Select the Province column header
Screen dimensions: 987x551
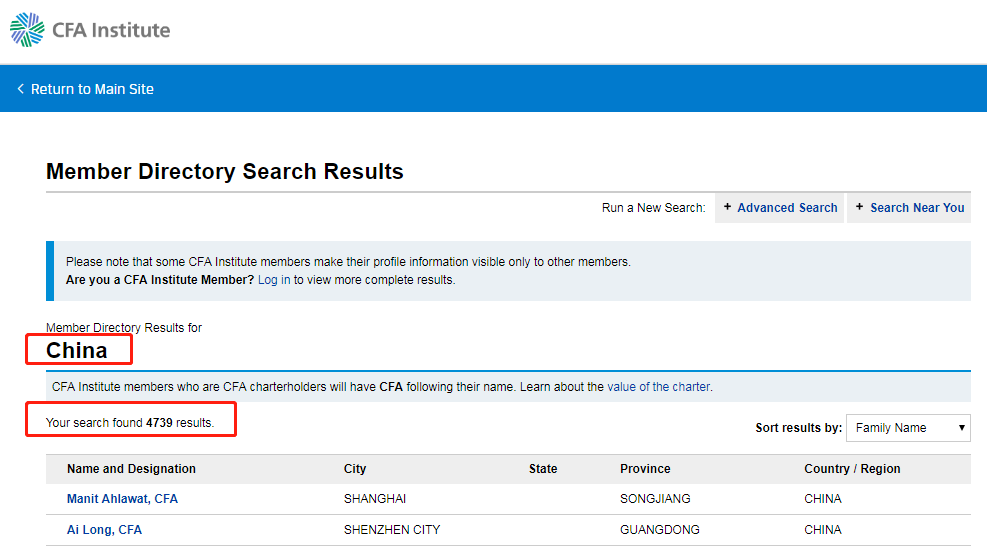point(645,469)
